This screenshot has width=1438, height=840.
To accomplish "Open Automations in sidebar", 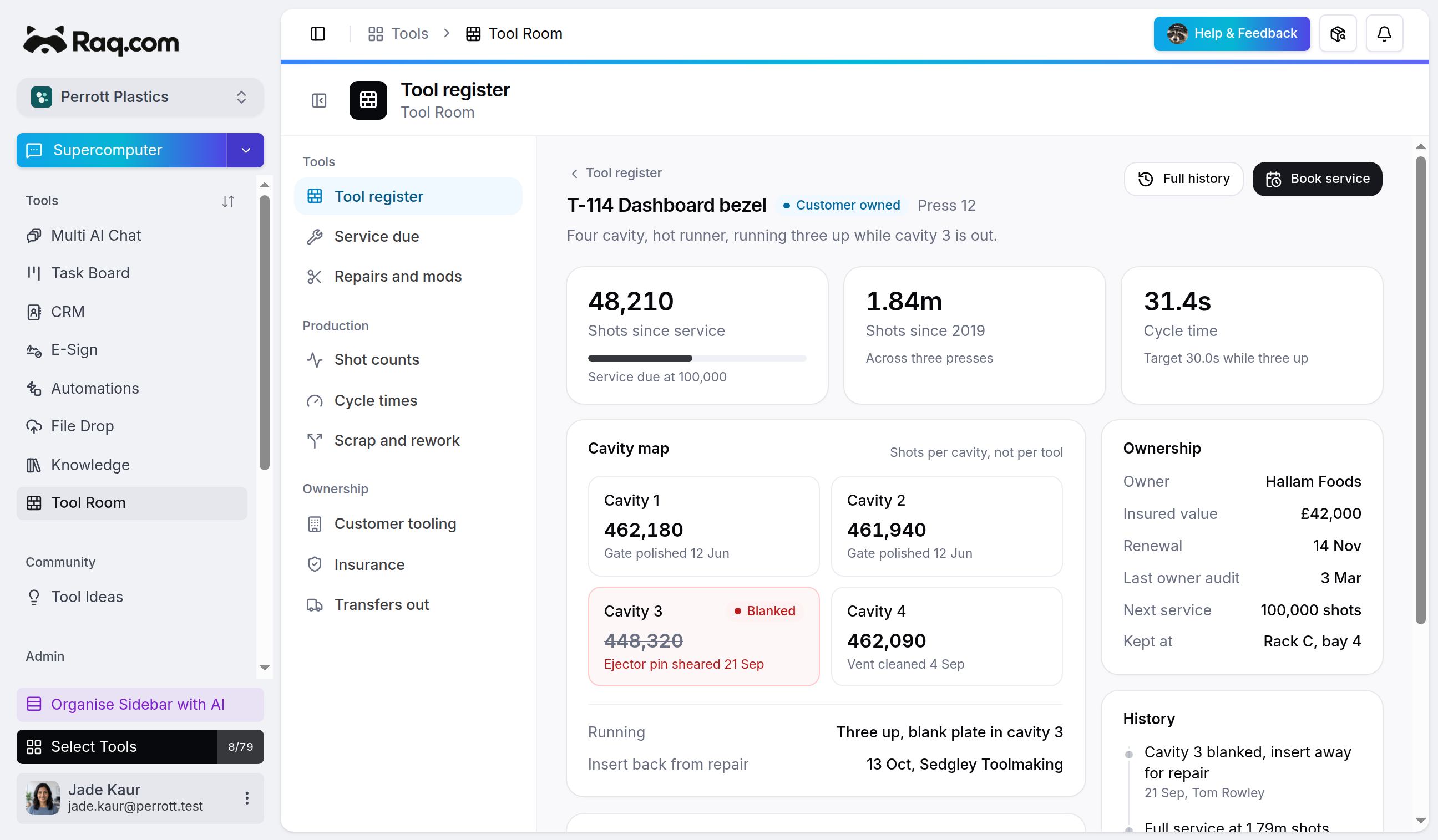I will click(132, 388).
